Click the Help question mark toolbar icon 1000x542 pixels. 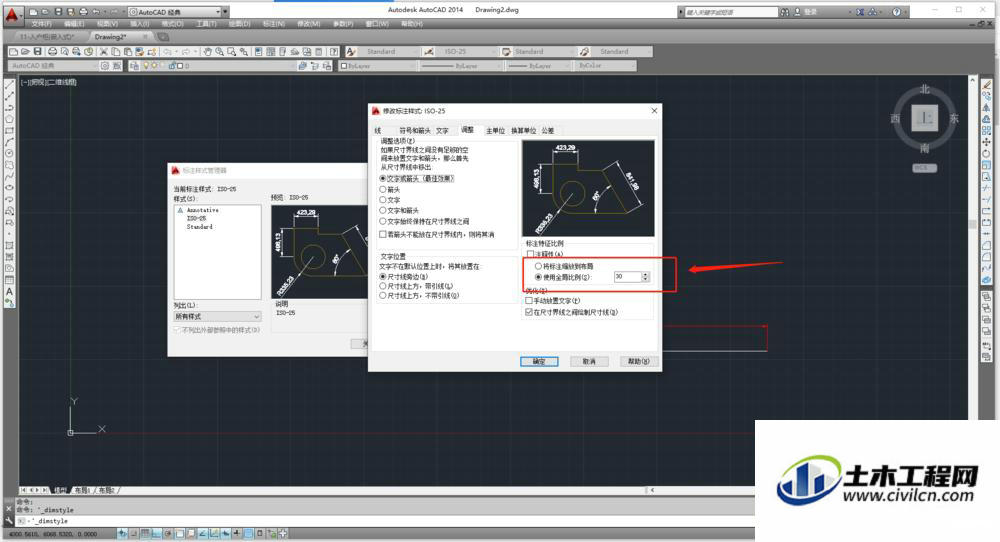point(334,52)
